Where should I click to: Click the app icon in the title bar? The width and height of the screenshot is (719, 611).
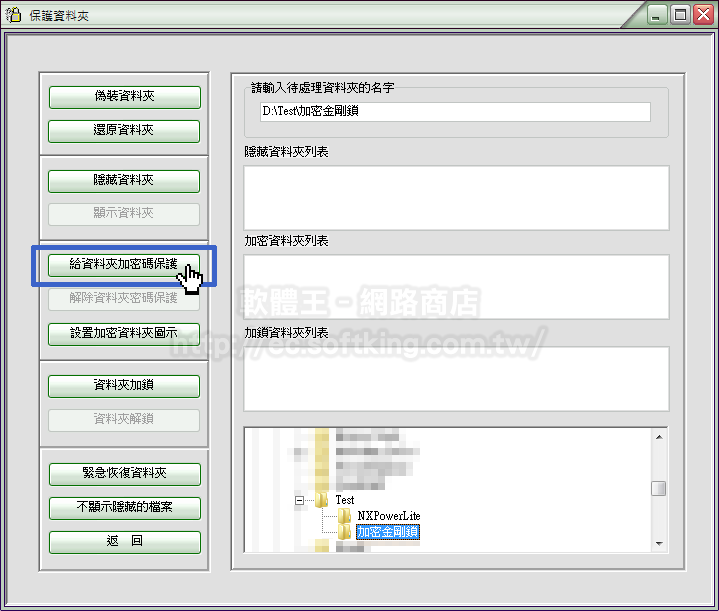[x=13, y=15]
